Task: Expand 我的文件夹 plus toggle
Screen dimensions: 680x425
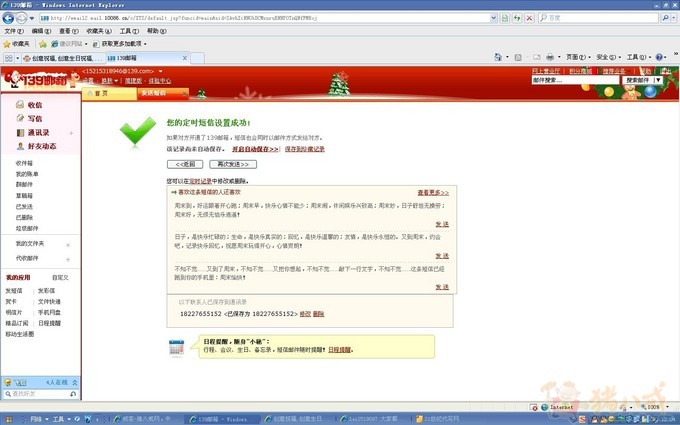Action: (68, 245)
